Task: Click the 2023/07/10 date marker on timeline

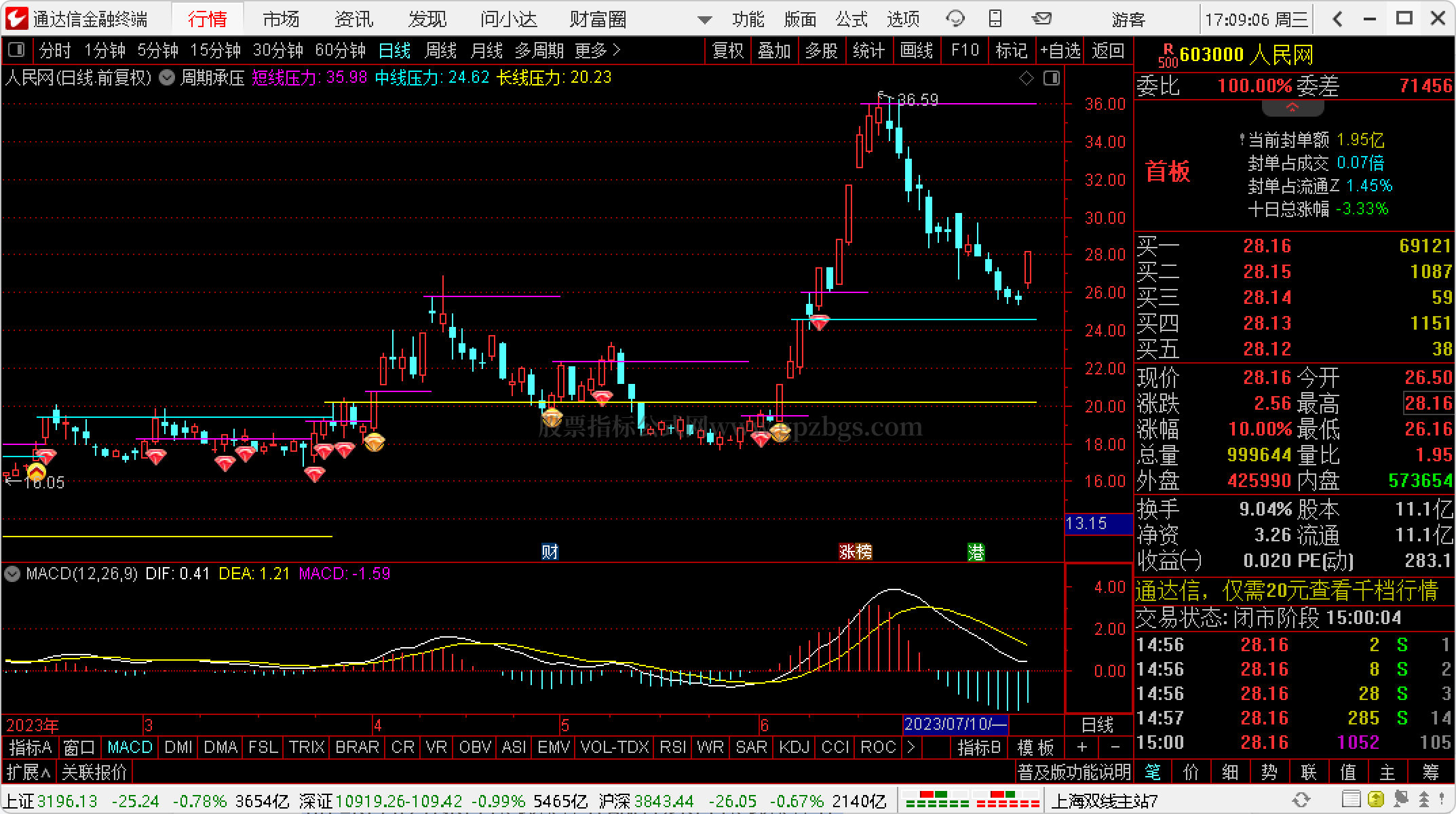Action: pos(955,724)
